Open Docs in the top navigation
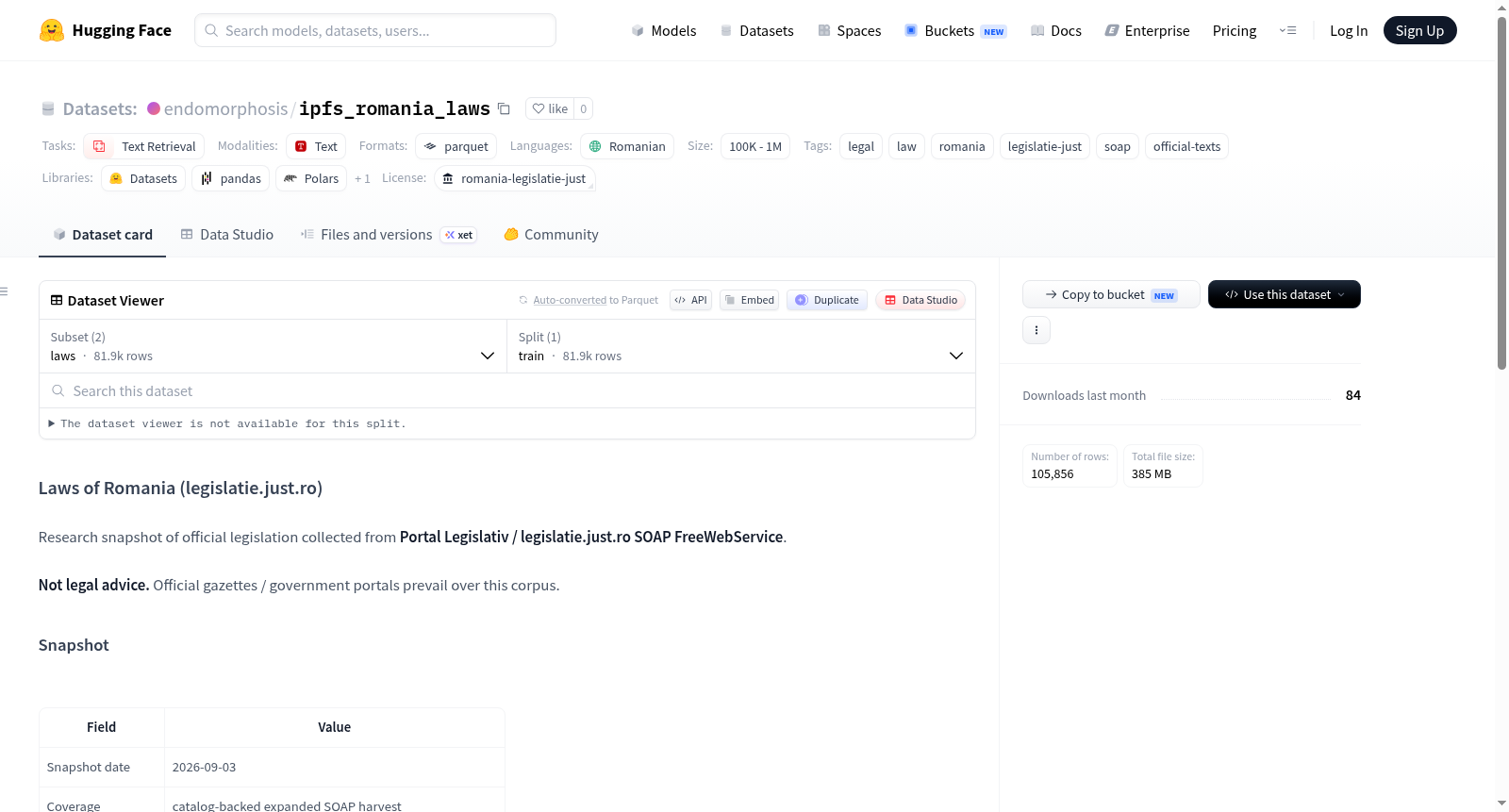Viewport: 1509px width, 812px height. 1055,30
